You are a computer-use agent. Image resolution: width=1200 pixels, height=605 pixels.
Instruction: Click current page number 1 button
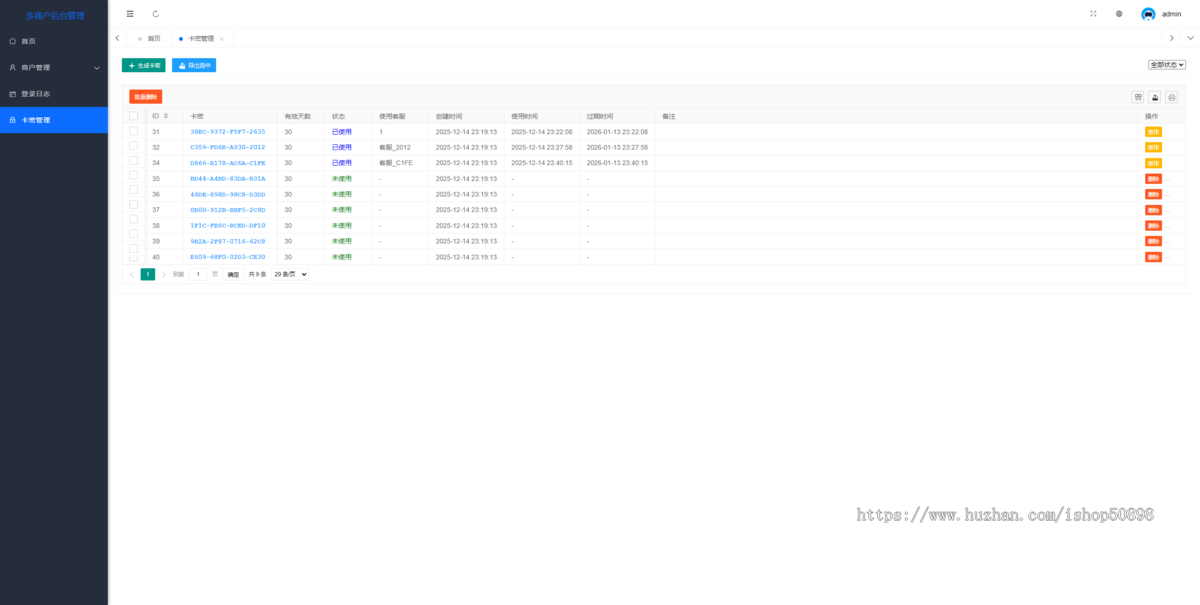(148, 274)
